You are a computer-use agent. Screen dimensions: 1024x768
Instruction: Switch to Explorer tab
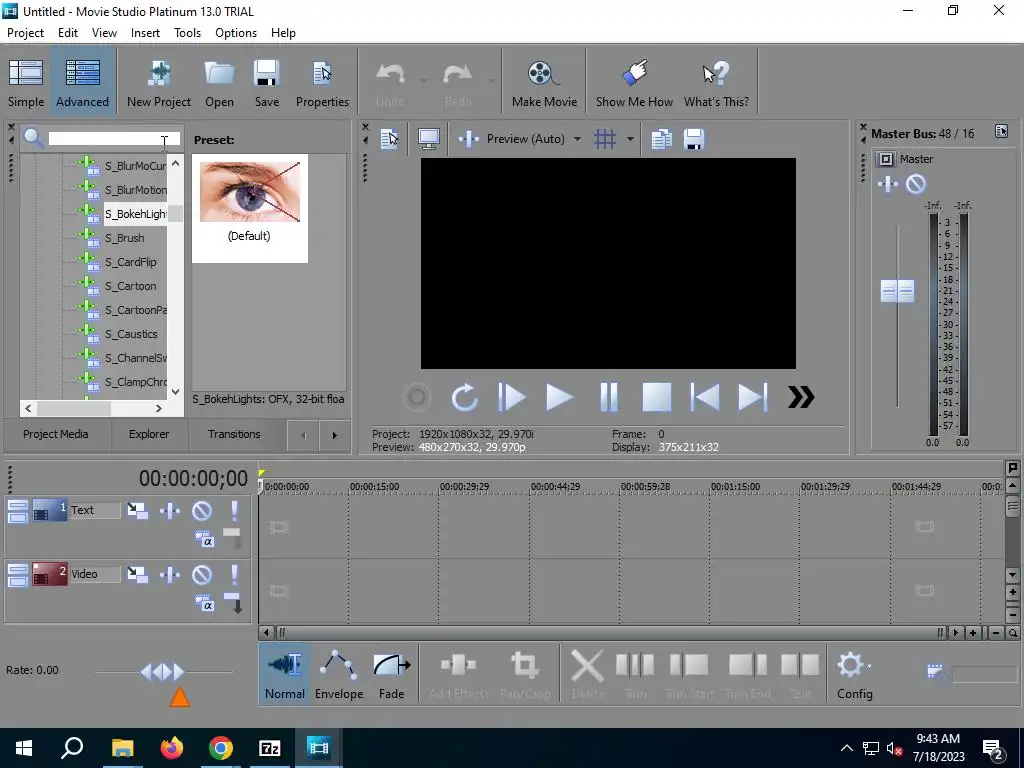point(149,434)
